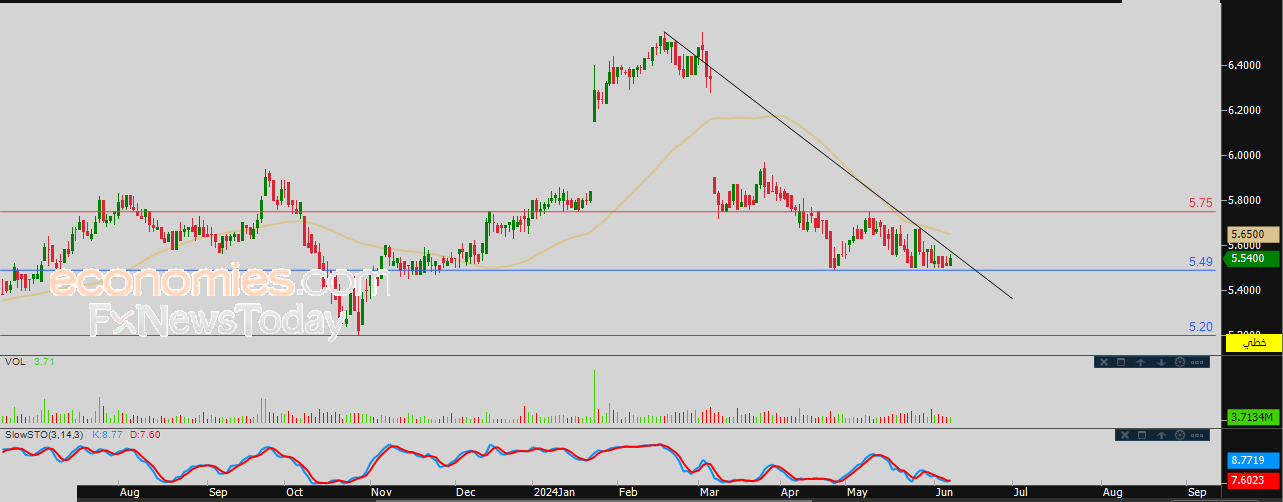
Task: Click Jul on the time axis
Action: click(x=1019, y=493)
